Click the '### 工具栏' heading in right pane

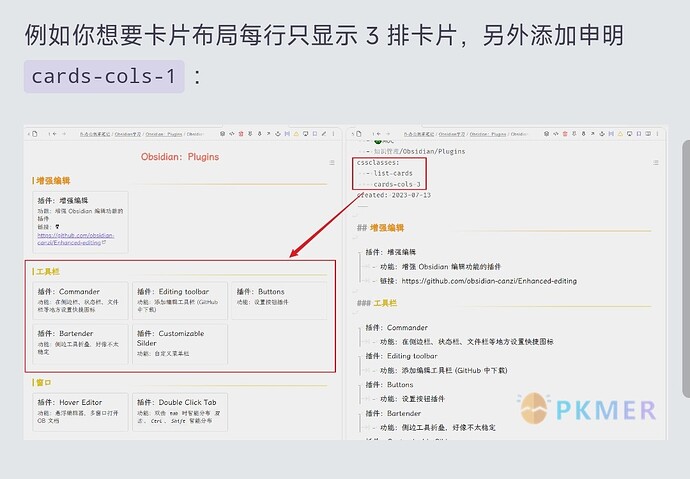[377, 303]
